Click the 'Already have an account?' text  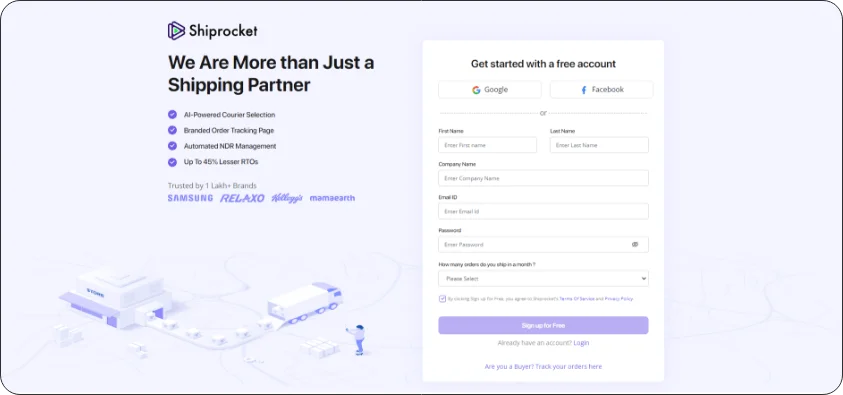click(534, 343)
